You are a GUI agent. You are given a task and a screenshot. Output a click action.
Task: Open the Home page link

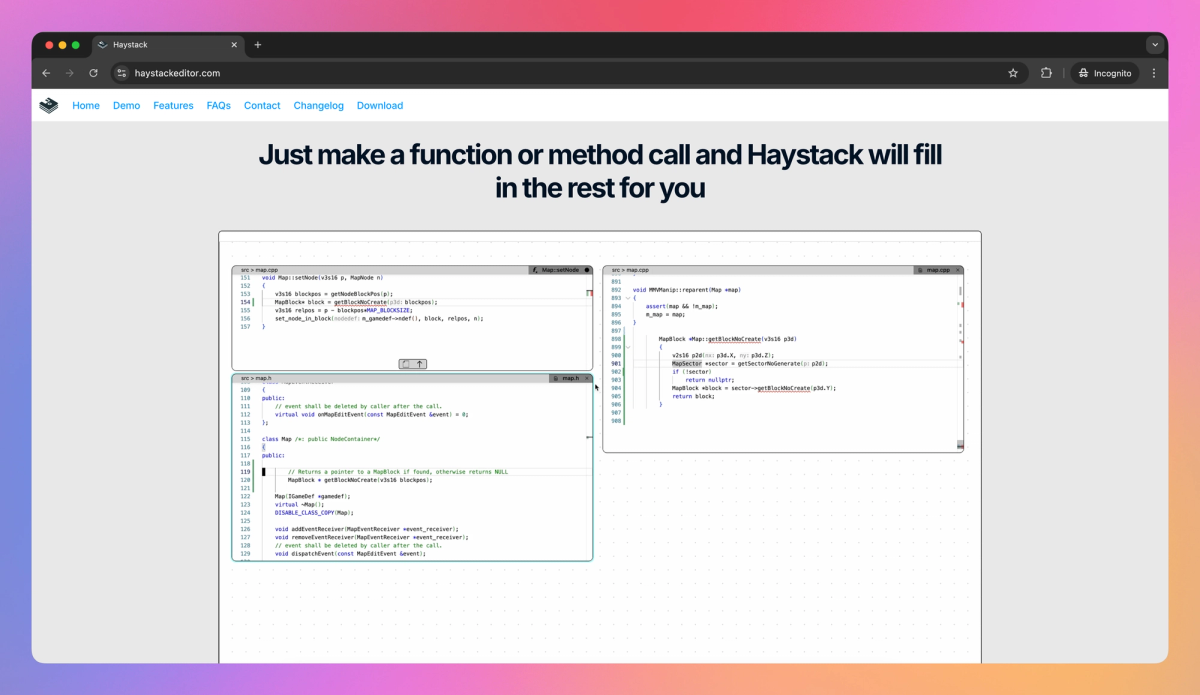[x=86, y=105]
